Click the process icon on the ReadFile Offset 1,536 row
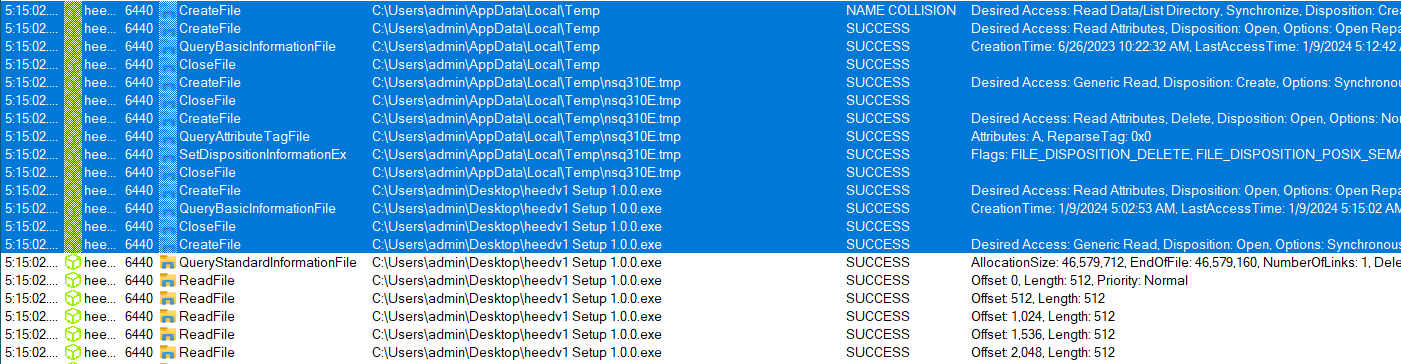The width and height of the screenshot is (1401, 364). (x=72, y=334)
